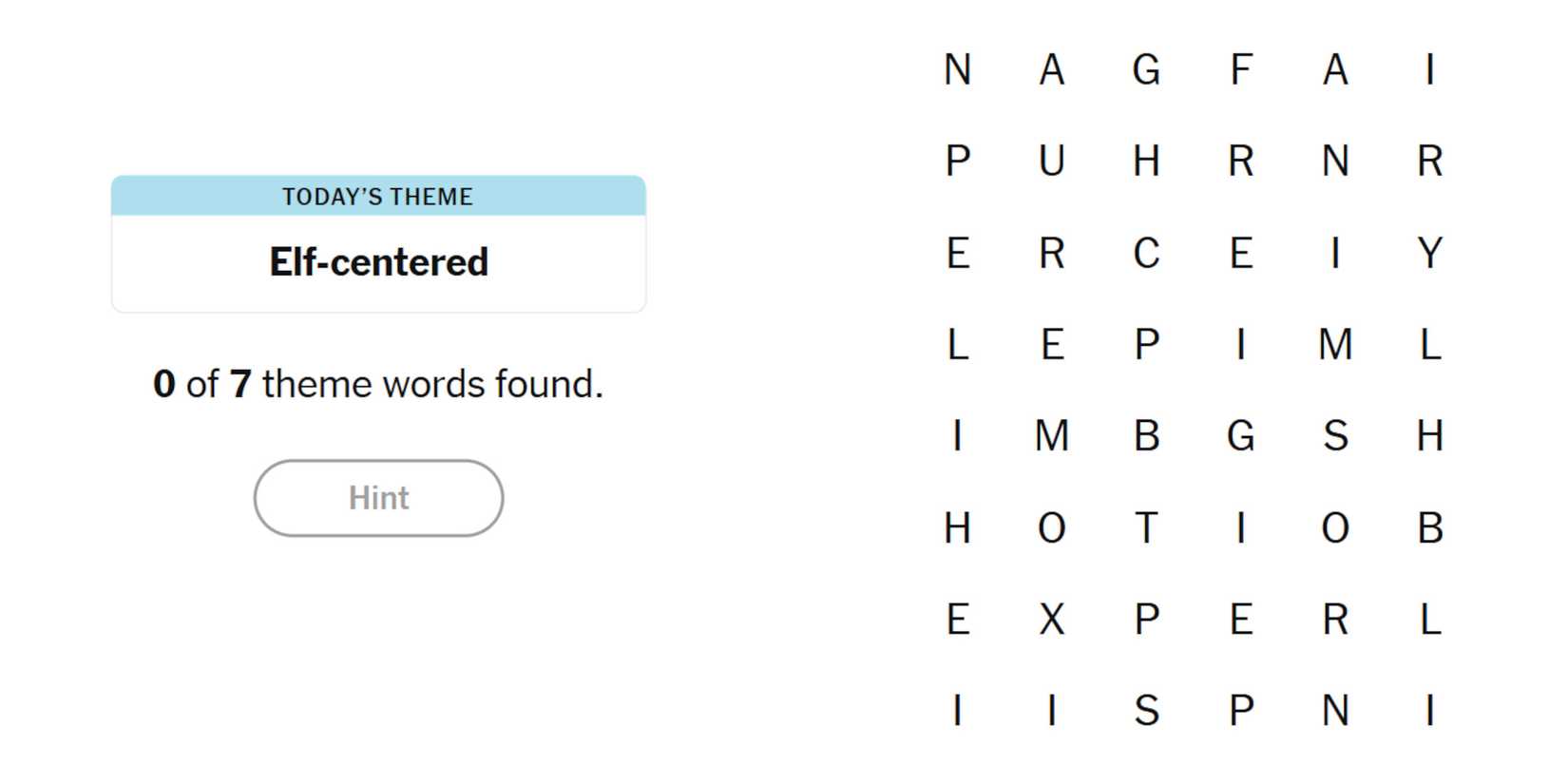Select the H between U and R

[x=1146, y=161]
